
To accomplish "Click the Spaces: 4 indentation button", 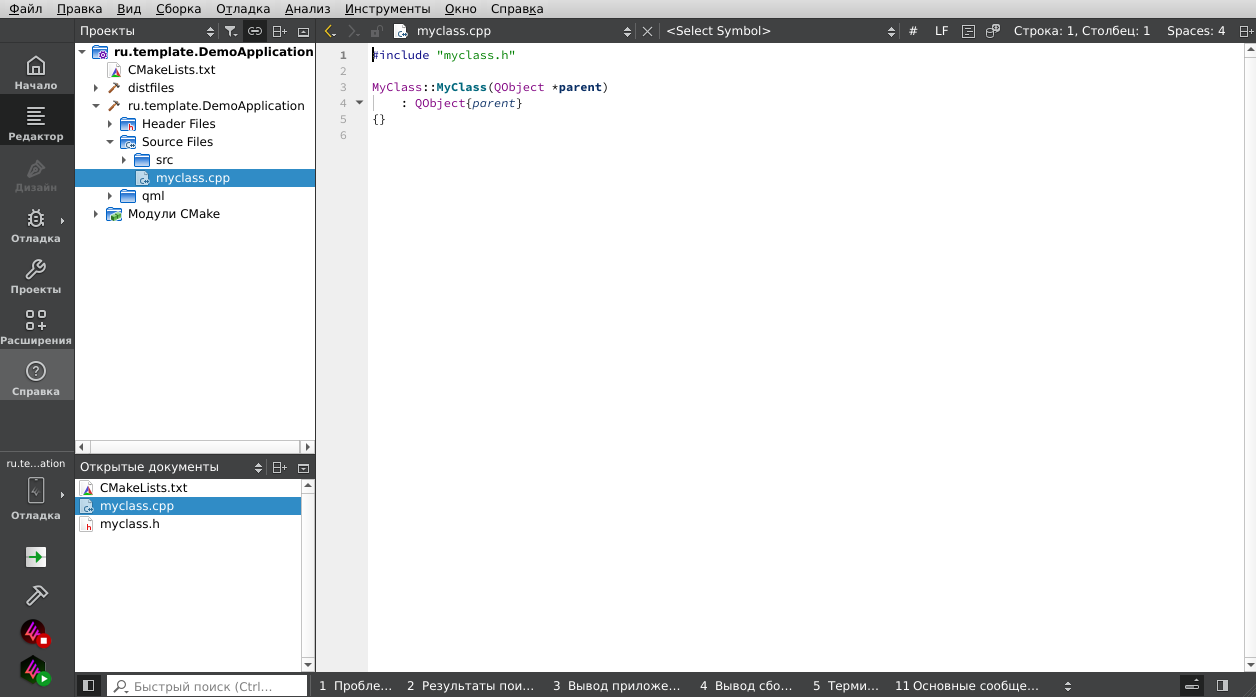I will pyautogui.click(x=1196, y=31).
